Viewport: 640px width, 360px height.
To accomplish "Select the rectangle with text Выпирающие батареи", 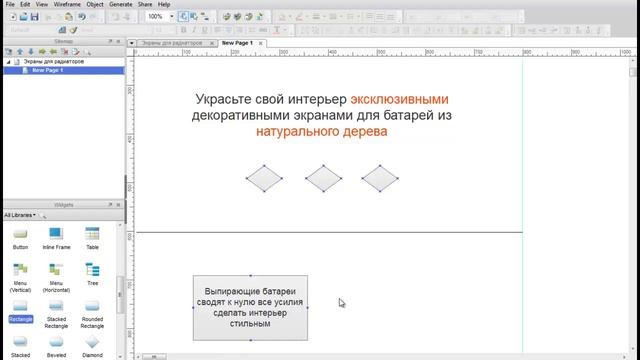I will 250,308.
